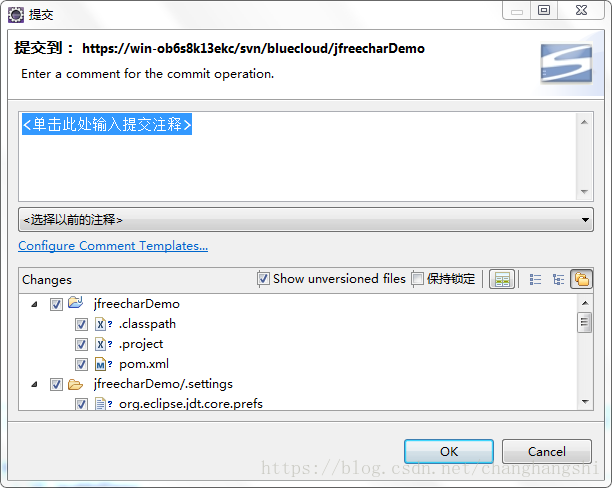Uncheck the .project file checkbox
This screenshot has height=488, width=612.
click(81, 344)
